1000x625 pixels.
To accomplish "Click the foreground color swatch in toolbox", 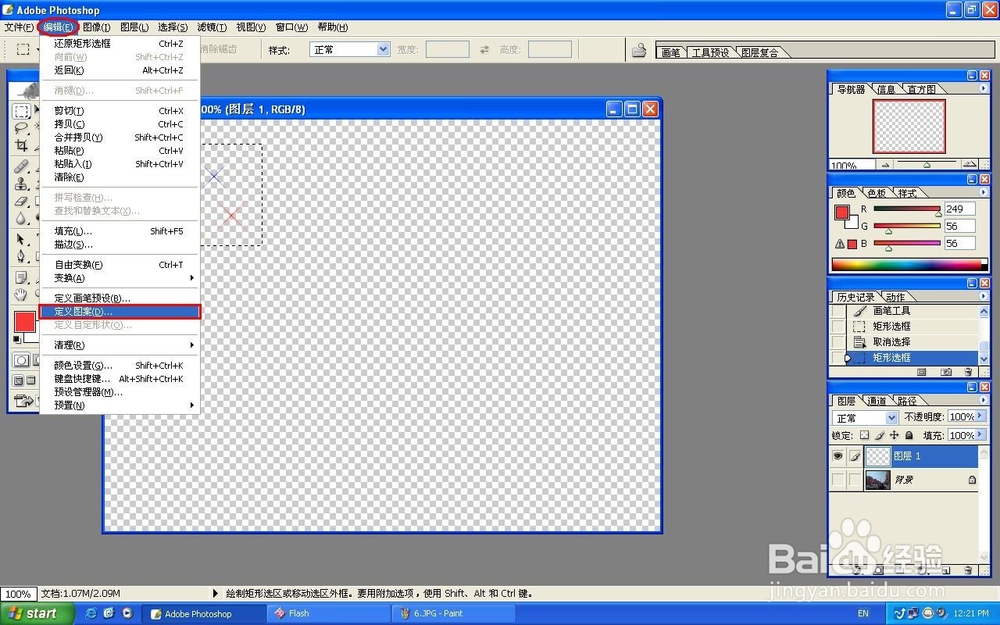I will tap(25, 322).
